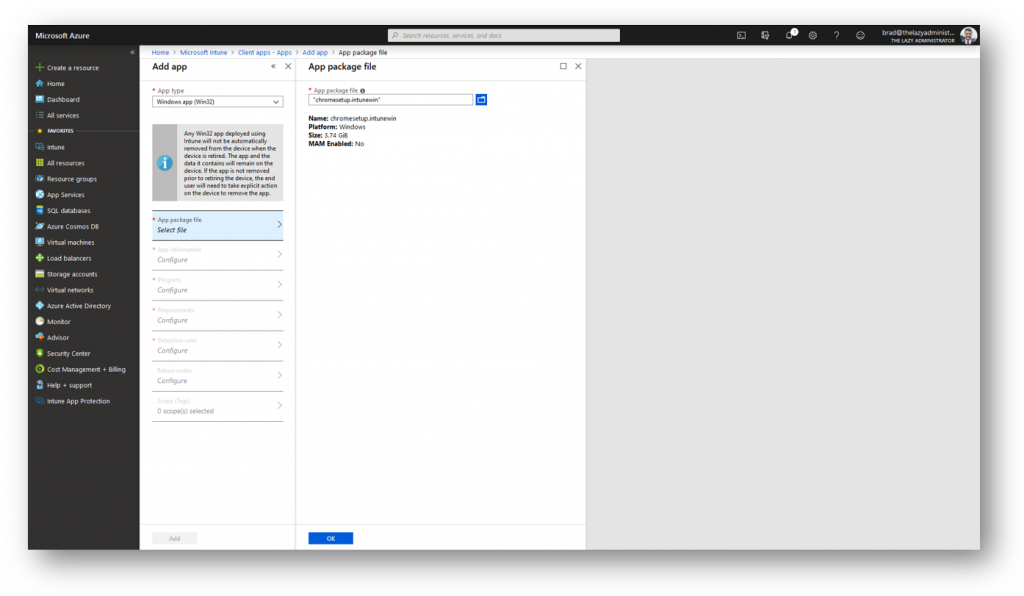Viewport: 1024px width, 596px height.
Task: Click the Win32 app info notice
Action: coord(217,163)
